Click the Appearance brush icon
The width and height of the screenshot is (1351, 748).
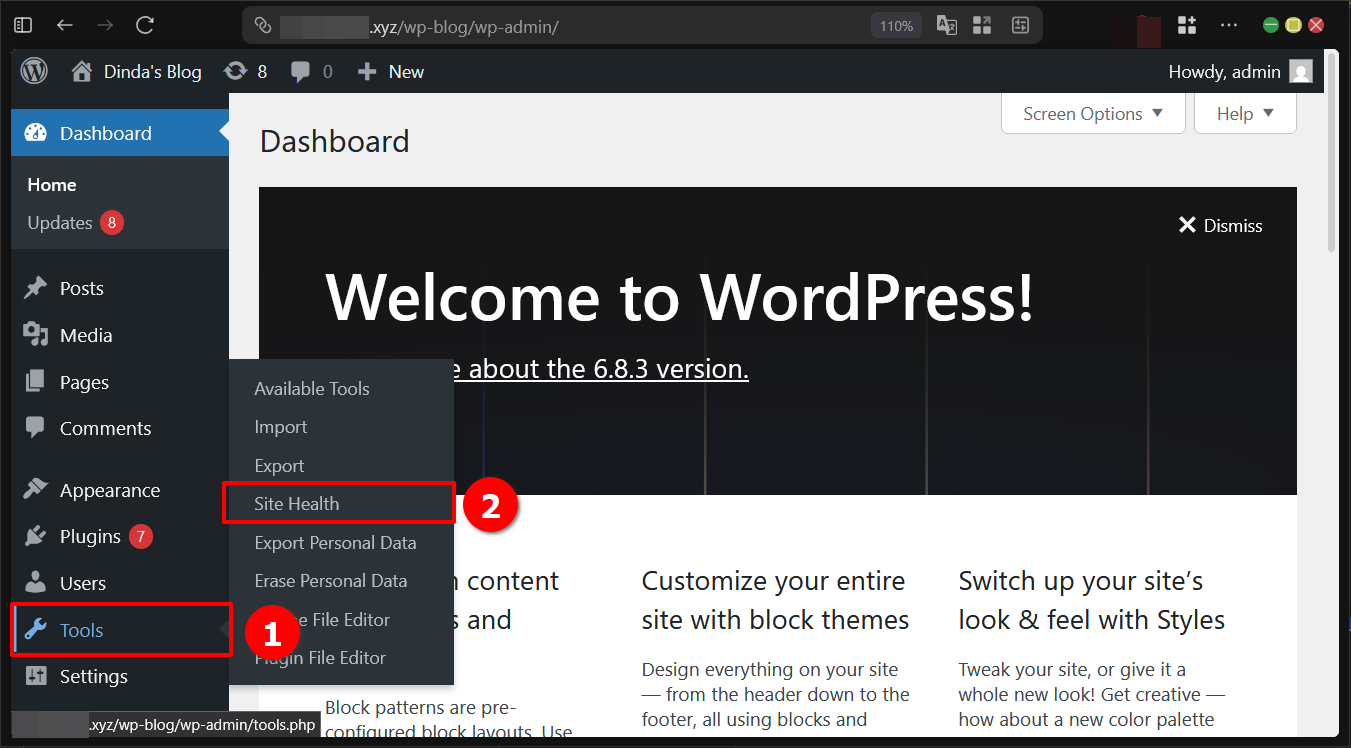coord(38,489)
